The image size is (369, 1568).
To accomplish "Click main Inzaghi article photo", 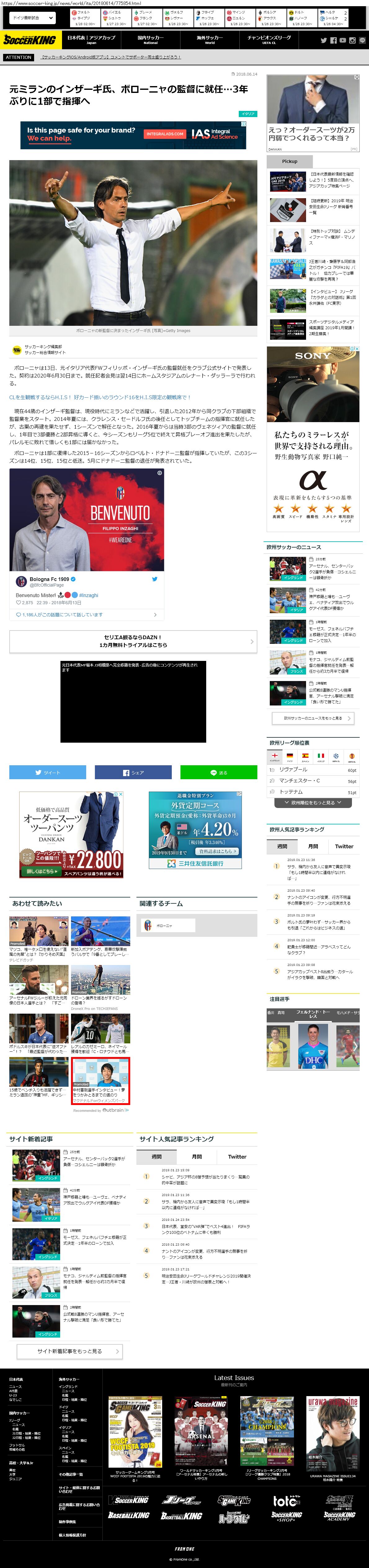I will point(133,243).
